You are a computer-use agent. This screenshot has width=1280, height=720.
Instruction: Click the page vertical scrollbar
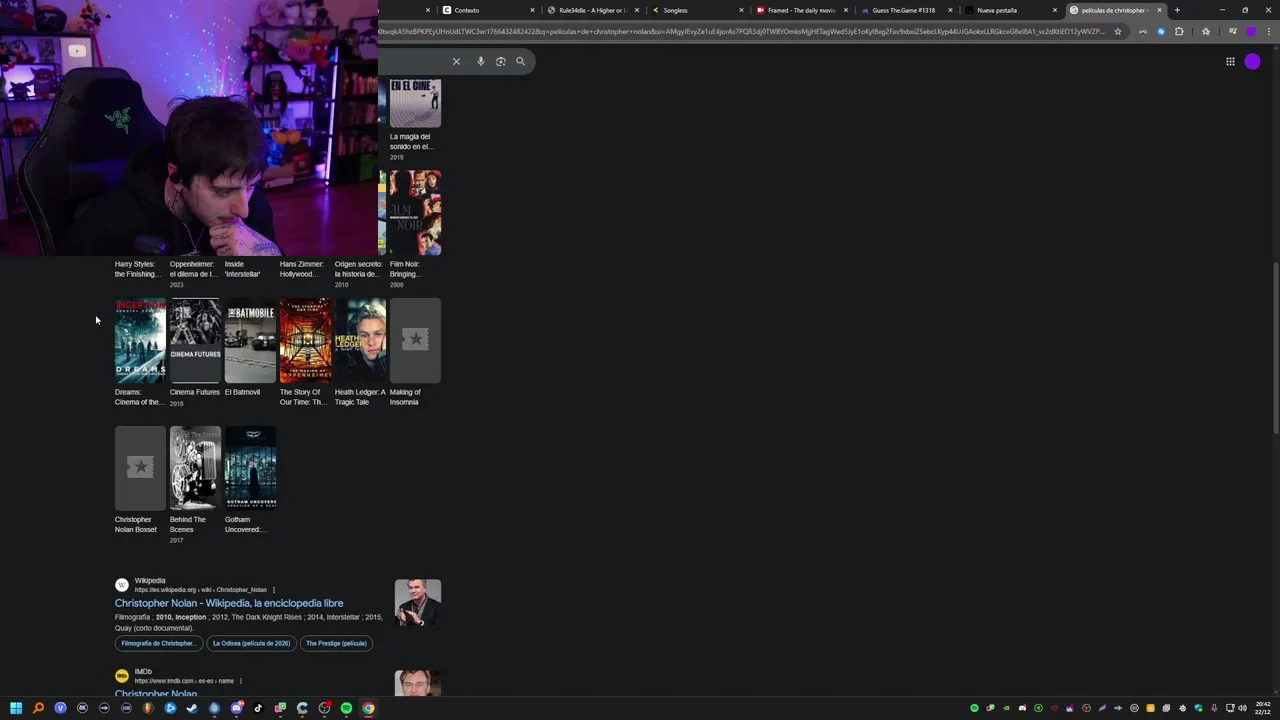(1275, 347)
